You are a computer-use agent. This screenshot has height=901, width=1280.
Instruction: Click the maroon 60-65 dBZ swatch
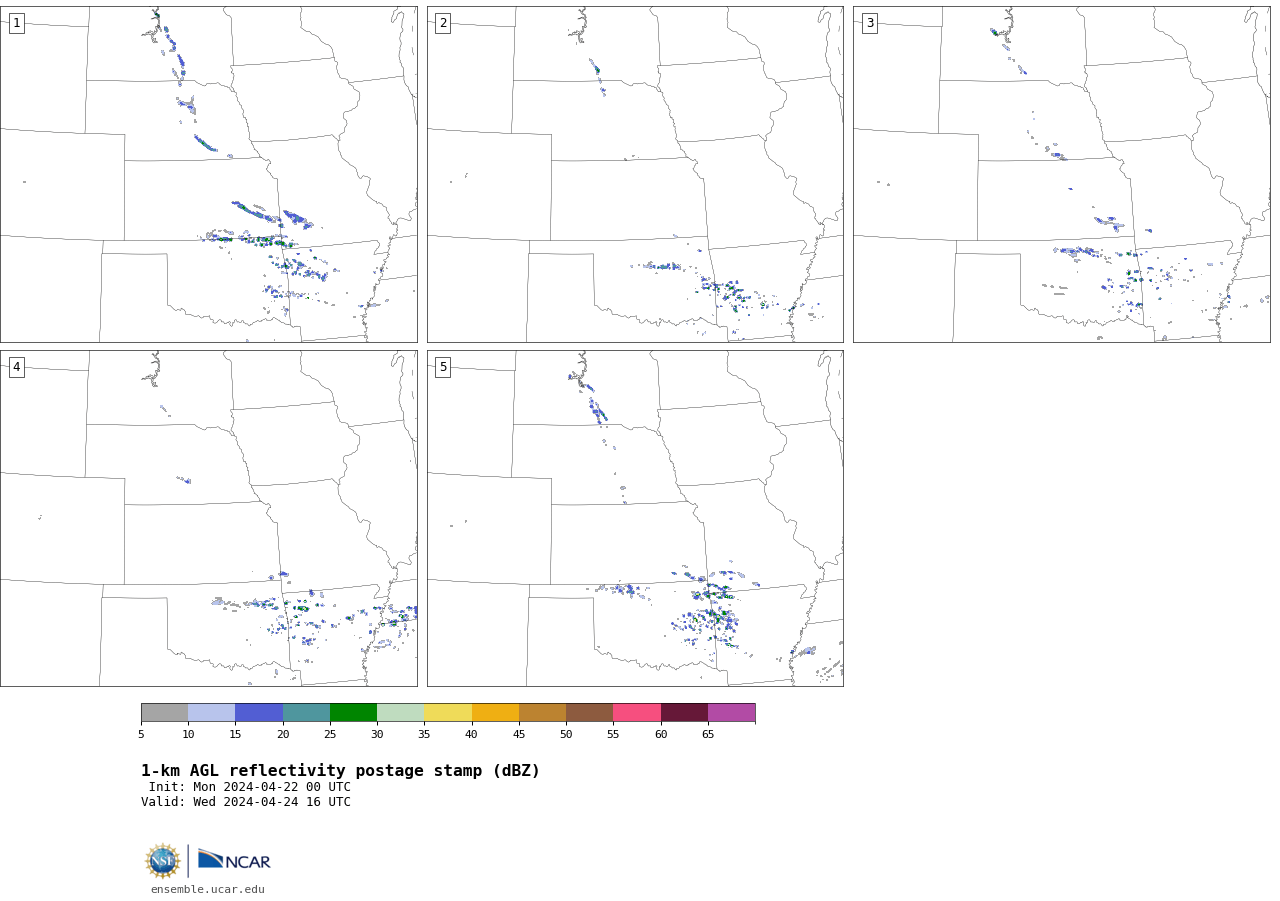click(684, 713)
